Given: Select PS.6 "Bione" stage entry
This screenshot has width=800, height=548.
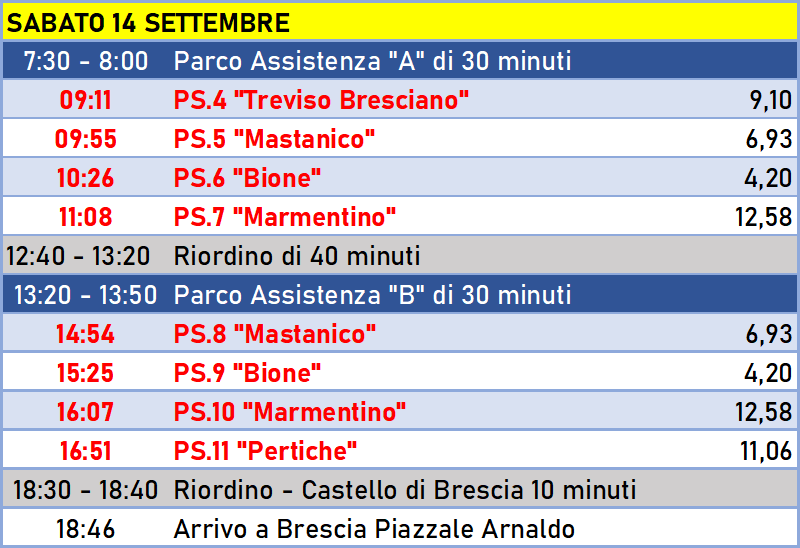Looking at the screenshot, I should (247, 178).
